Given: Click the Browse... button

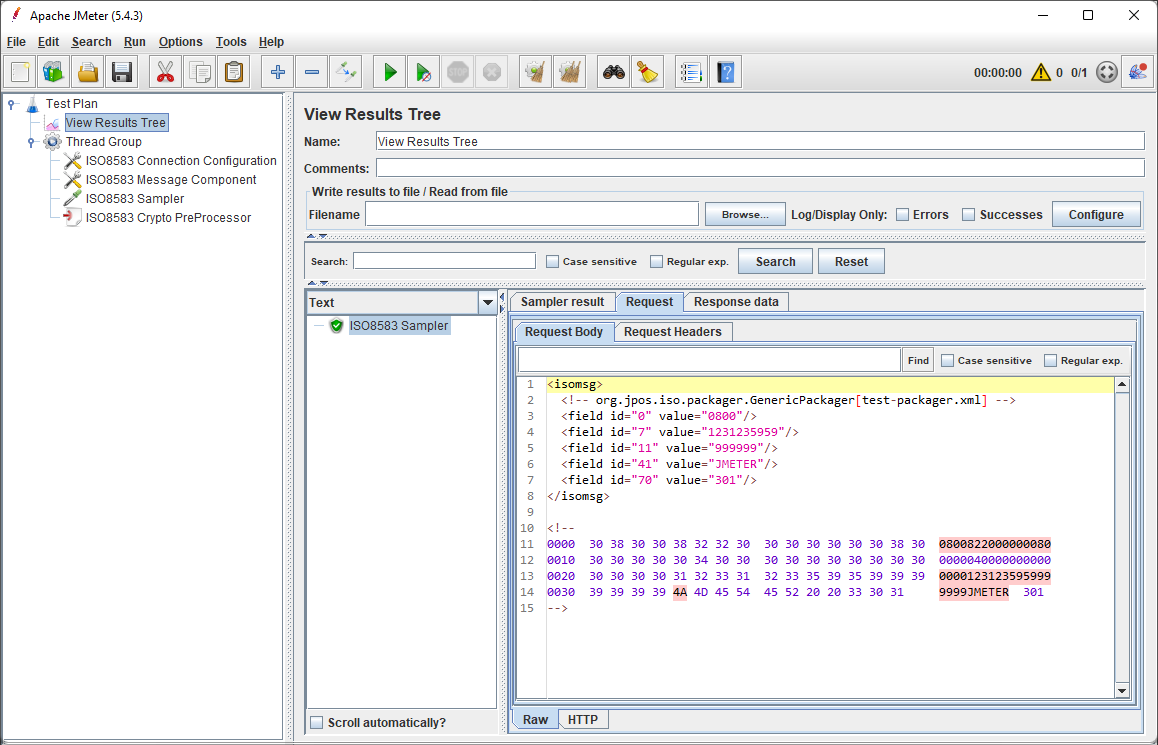Looking at the screenshot, I should coord(744,215).
